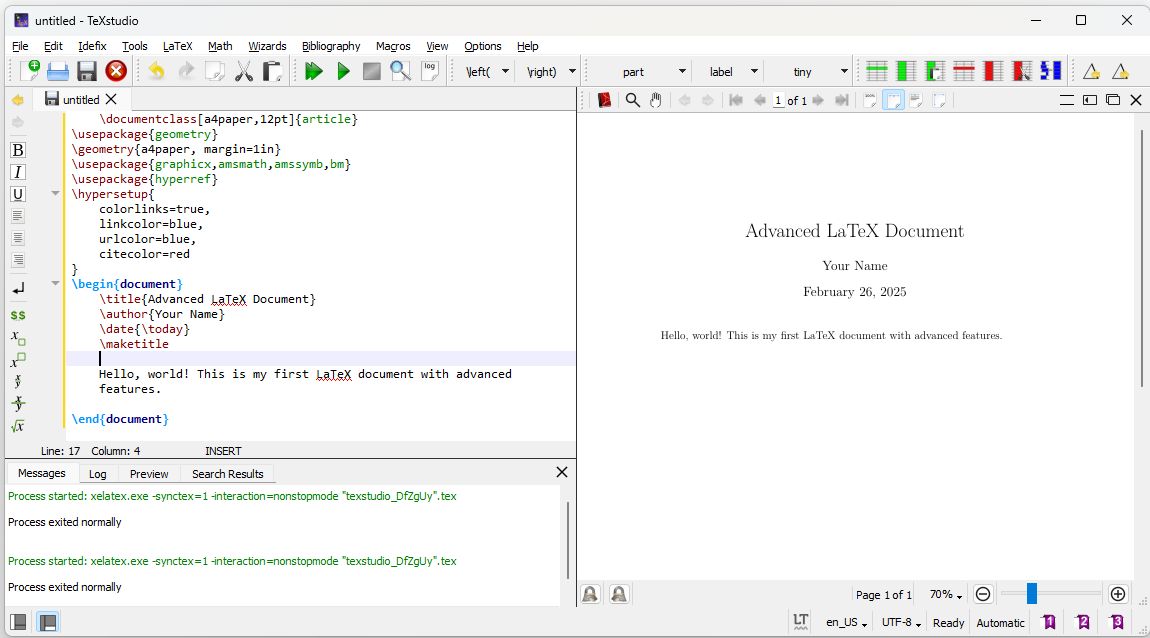The height and width of the screenshot is (638, 1150).
Task: Open the tiny font size dropdown
Action: point(843,71)
